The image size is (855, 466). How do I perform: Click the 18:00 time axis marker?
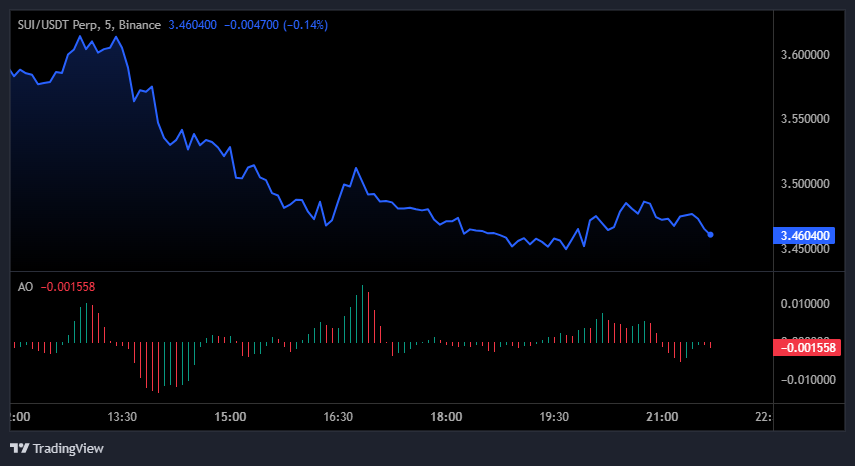point(446,417)
